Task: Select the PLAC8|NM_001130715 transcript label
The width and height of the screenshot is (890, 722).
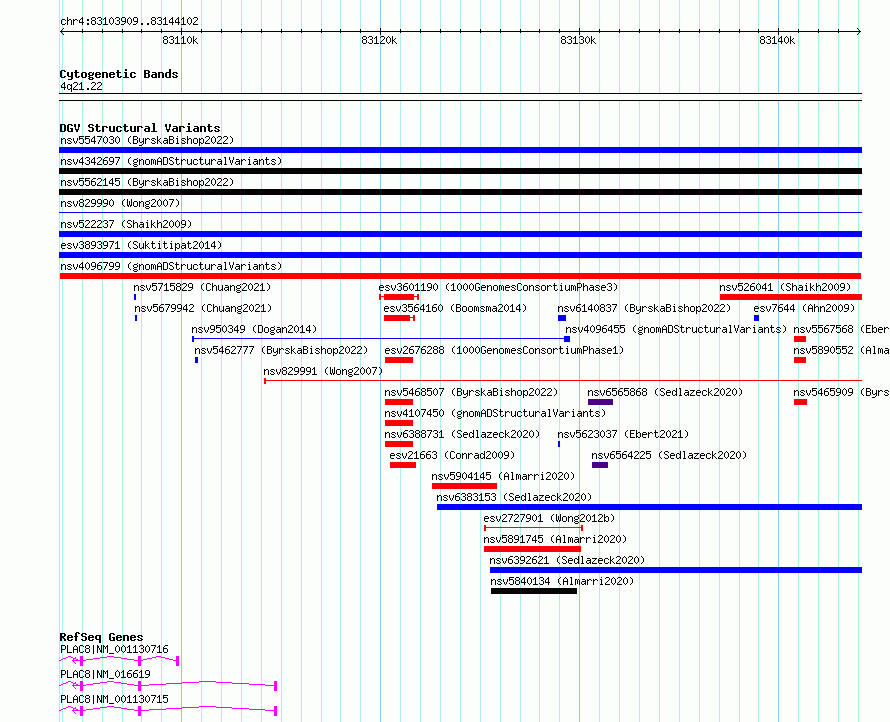Action: click(x=115, y=699)
